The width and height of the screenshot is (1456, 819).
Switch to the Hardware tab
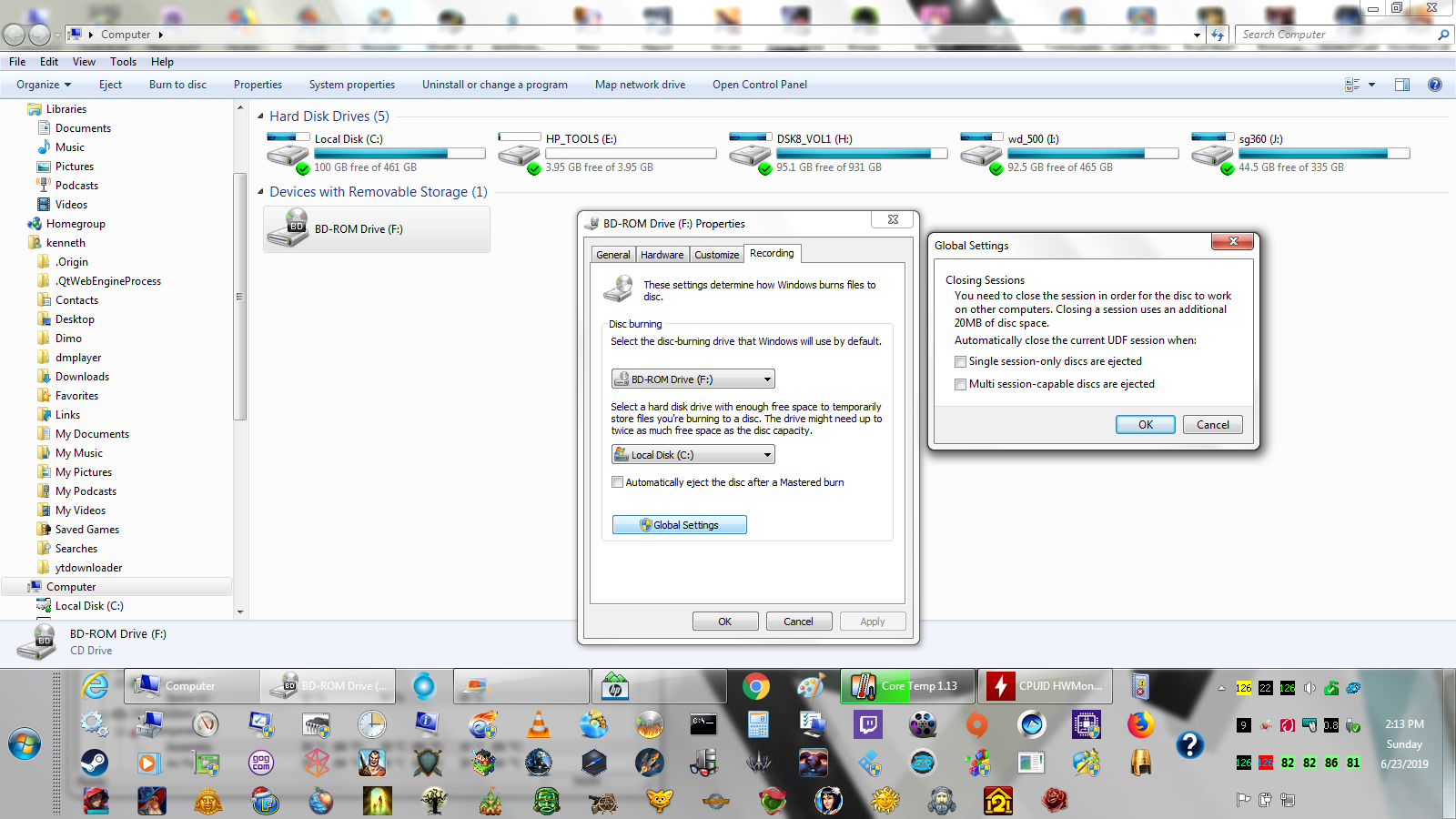[x=662, y=255]
